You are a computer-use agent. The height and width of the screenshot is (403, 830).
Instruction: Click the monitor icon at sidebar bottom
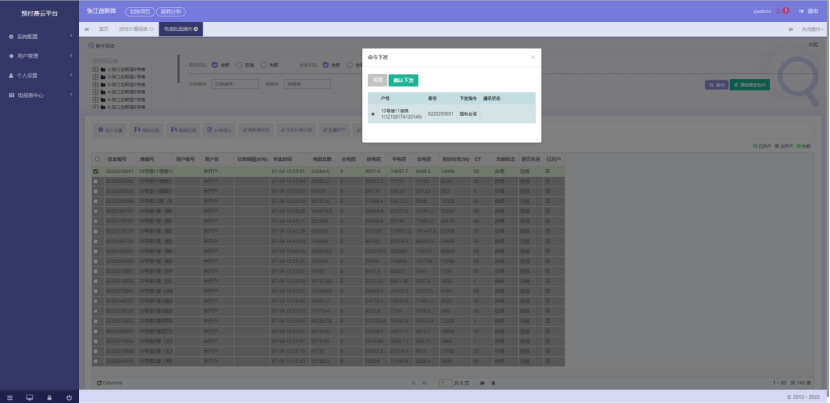pyautogui.click(x=29, y=397)
